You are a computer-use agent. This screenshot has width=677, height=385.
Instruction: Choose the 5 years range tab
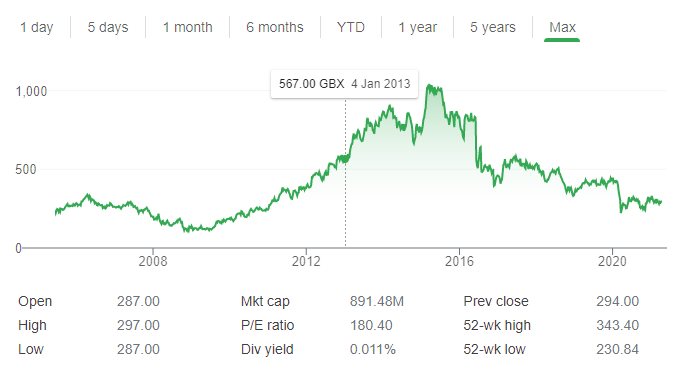tap(493, 27)
